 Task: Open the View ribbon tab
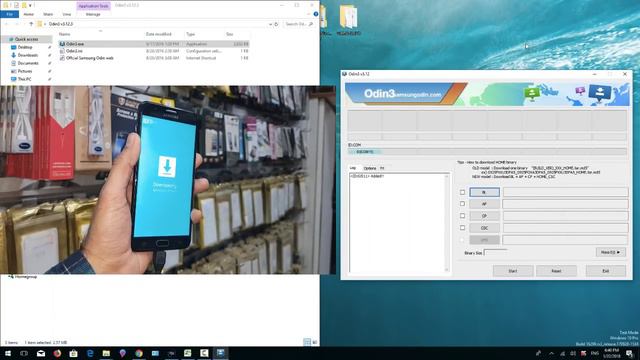[67, 14]
